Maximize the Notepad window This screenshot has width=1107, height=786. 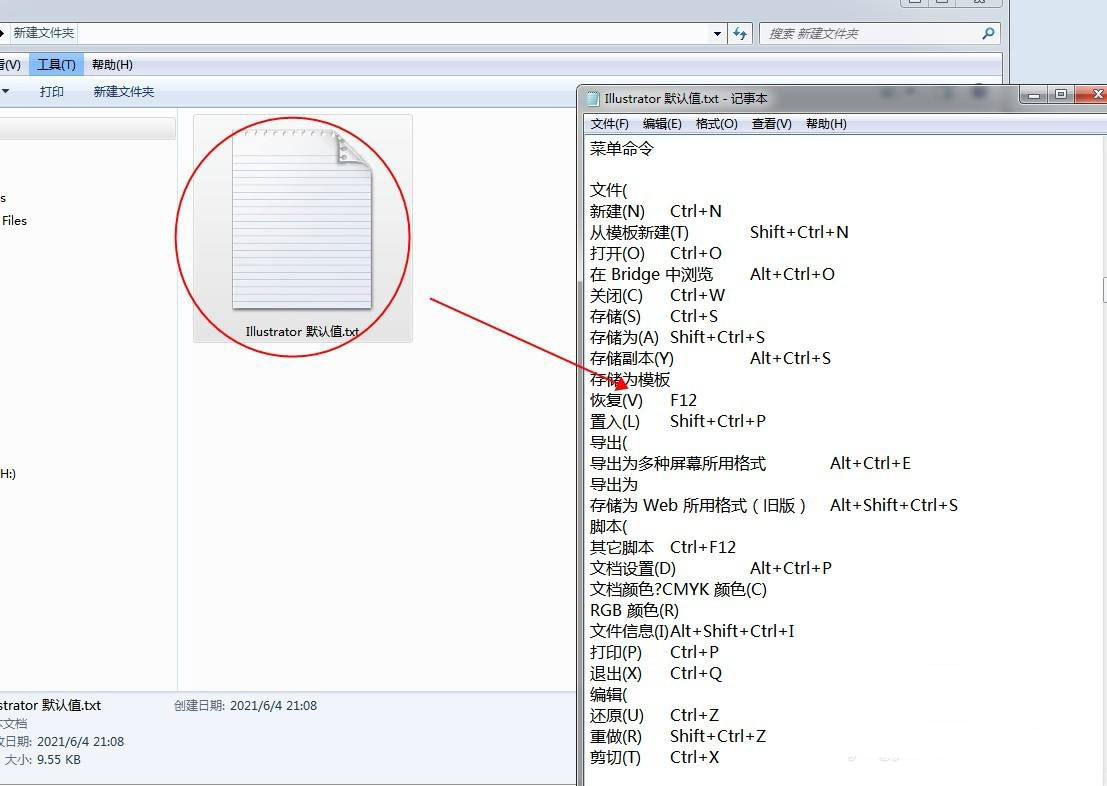point(1061,95)
